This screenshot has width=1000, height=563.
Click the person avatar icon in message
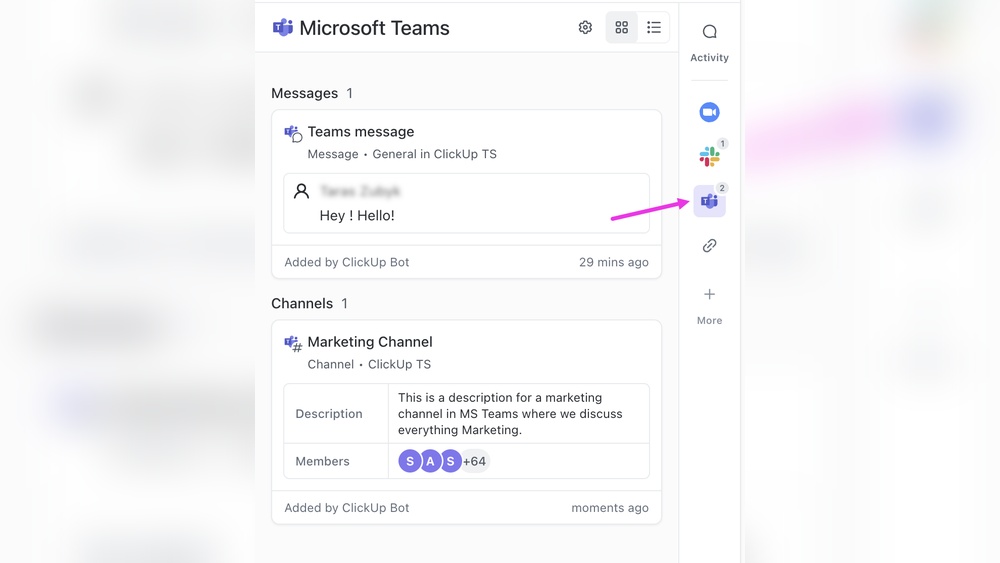(301, 191)
